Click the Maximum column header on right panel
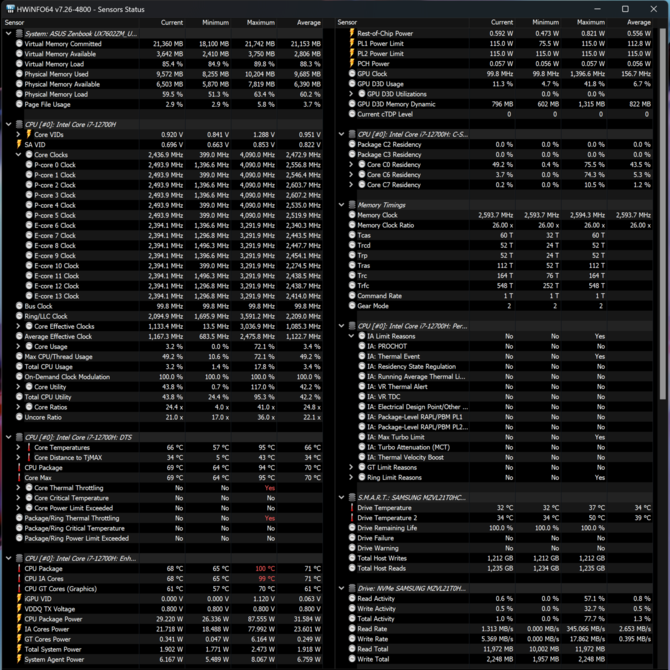This screenshot has height=670, width=670. click(590, 22)
